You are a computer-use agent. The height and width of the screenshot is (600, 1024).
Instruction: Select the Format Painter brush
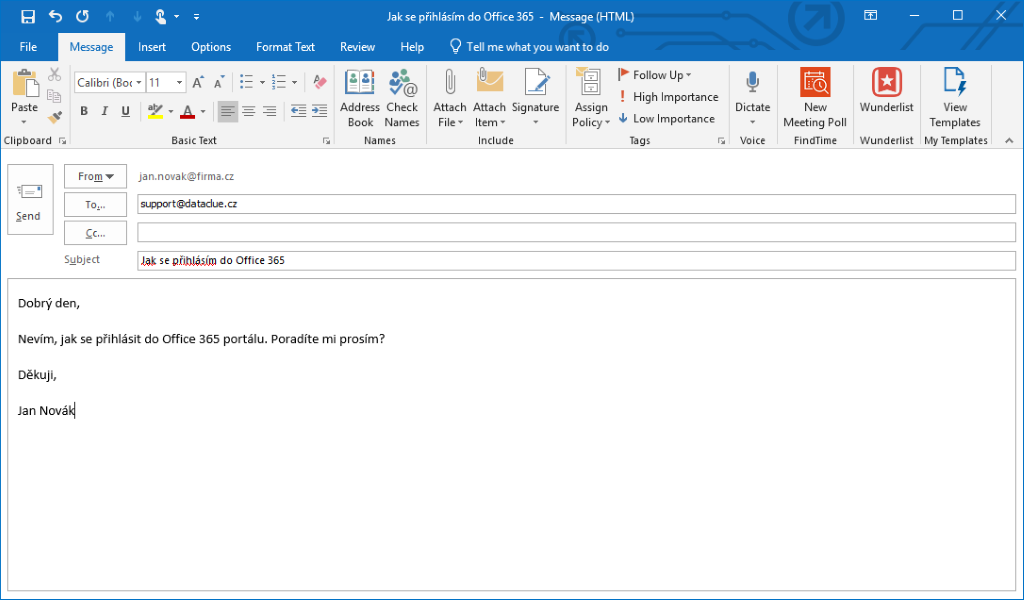(54, 118)
